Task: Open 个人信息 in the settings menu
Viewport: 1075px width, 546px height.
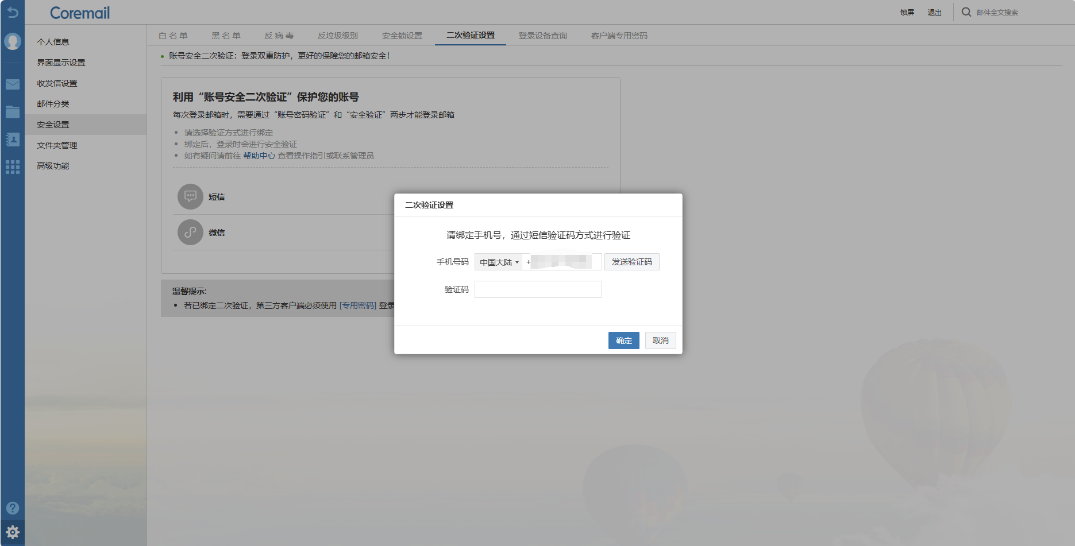Action: 53,42
